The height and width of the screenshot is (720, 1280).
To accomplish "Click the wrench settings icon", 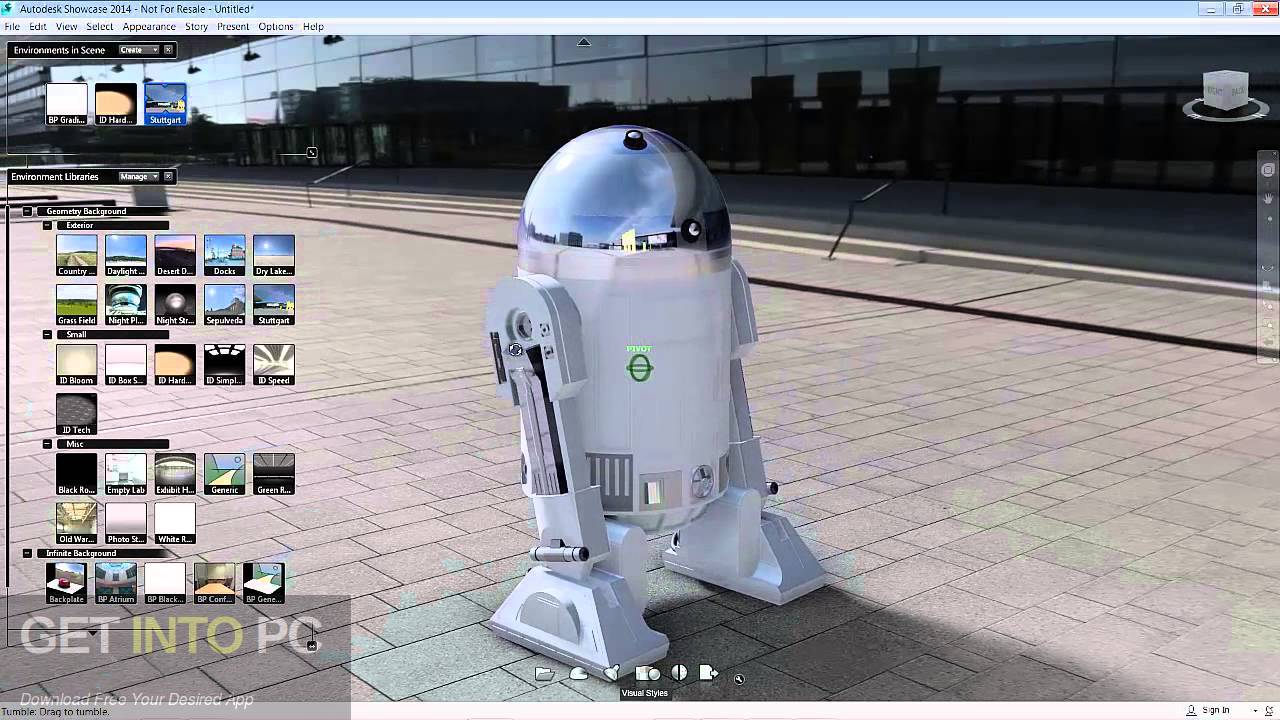I will 739,679.
